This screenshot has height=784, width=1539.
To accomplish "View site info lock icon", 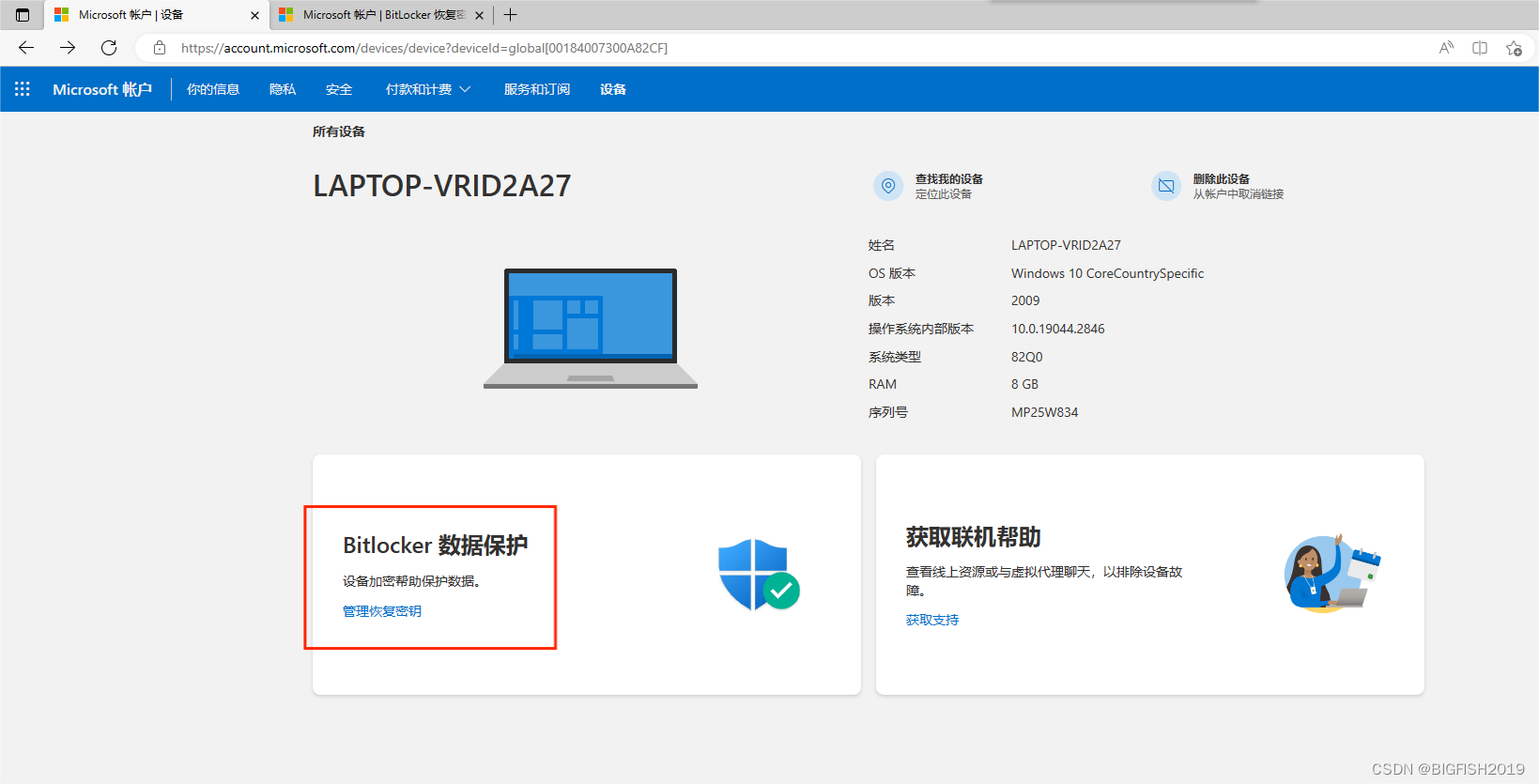I will click(160, 48).
